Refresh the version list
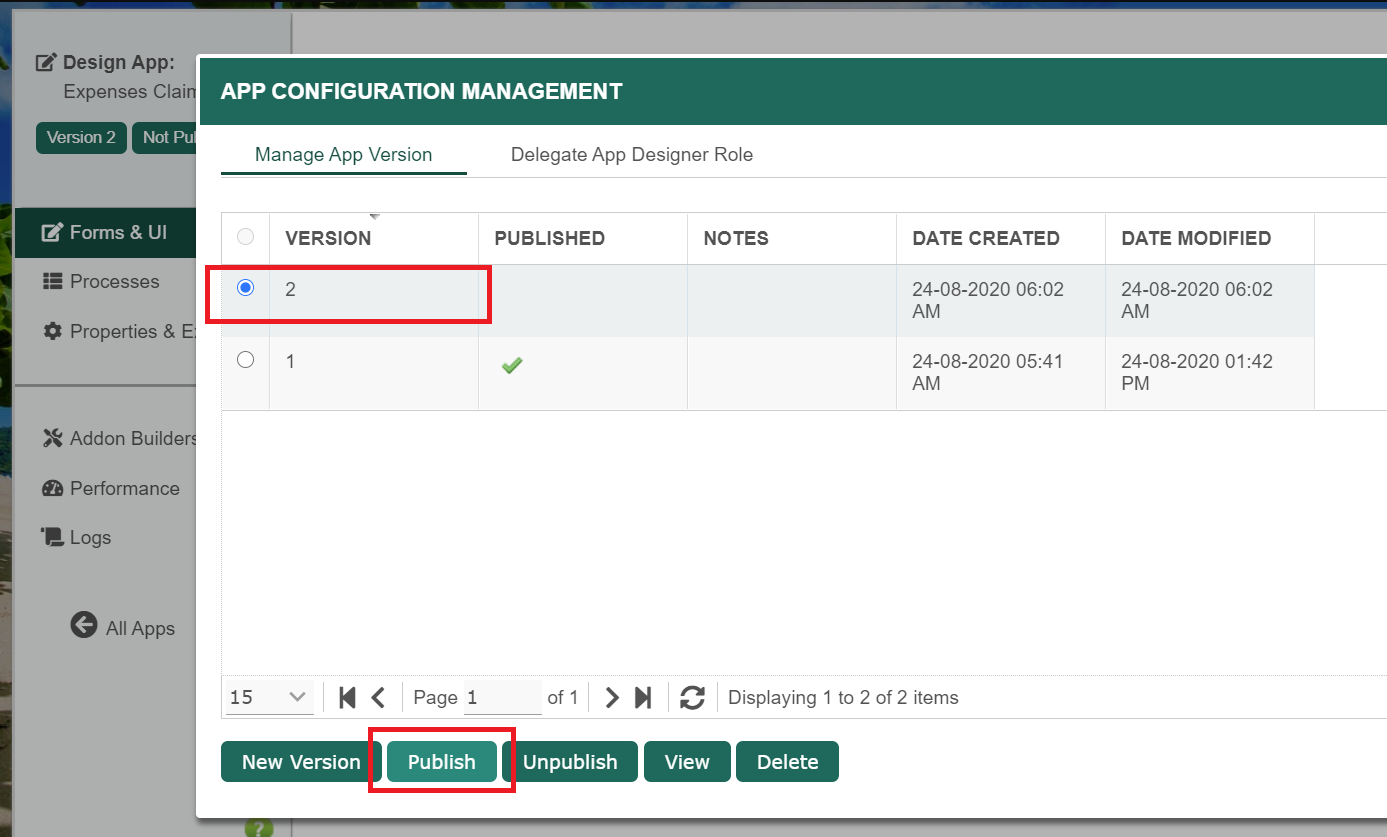Image resolution: width=1387 pixels, height=837 pixels. pyautogui.click(x=692, y=697)
